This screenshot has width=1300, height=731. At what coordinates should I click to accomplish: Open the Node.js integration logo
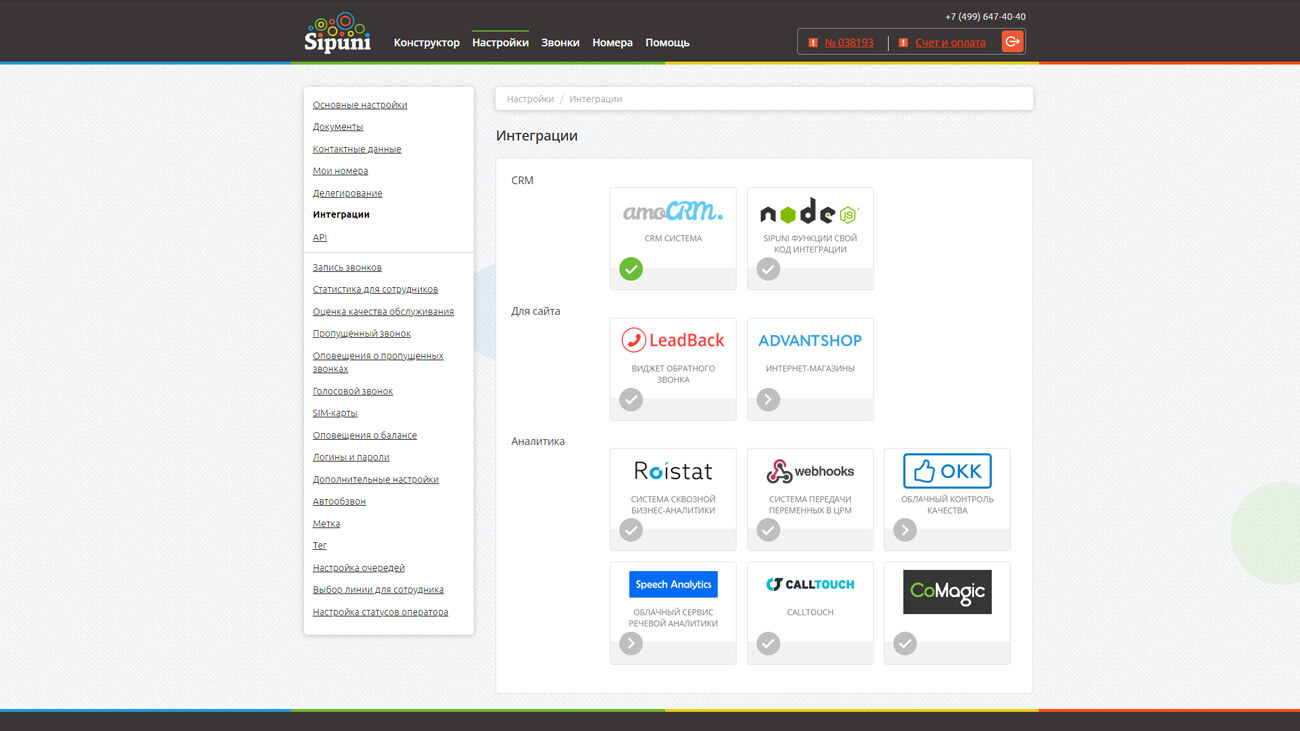(x=809, y=212)
